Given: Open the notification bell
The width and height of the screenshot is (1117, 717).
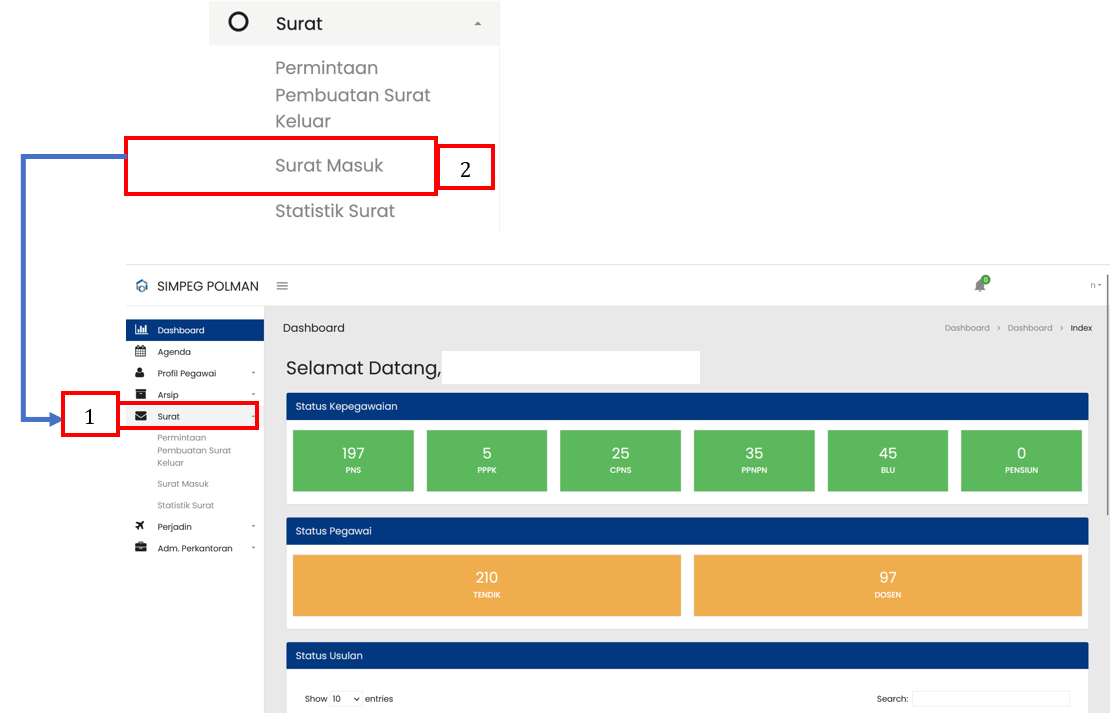Looking at the screenshot, I should 980,286.
